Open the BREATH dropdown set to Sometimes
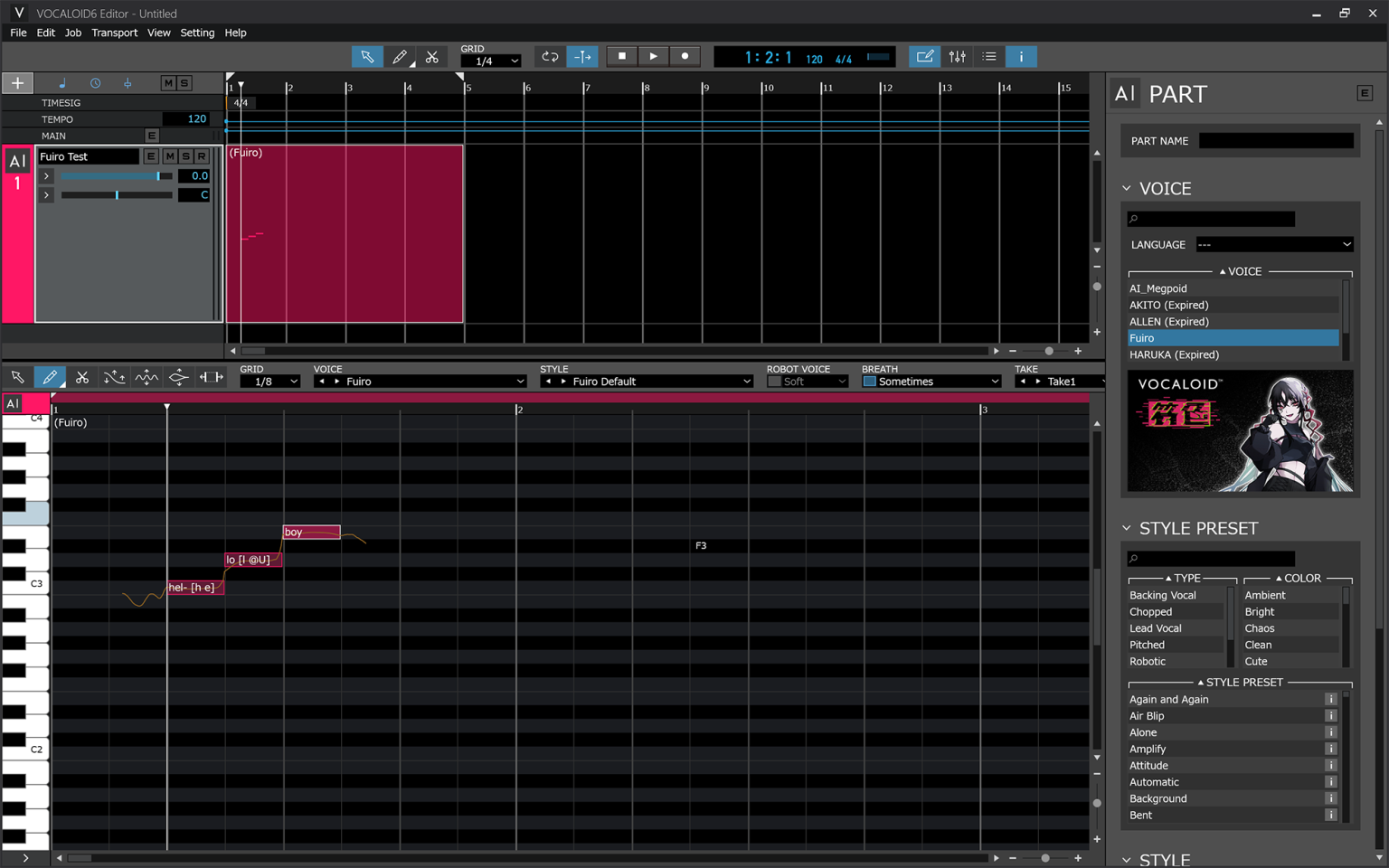This screenshot has height=868, width=1389. click(930, 381)
